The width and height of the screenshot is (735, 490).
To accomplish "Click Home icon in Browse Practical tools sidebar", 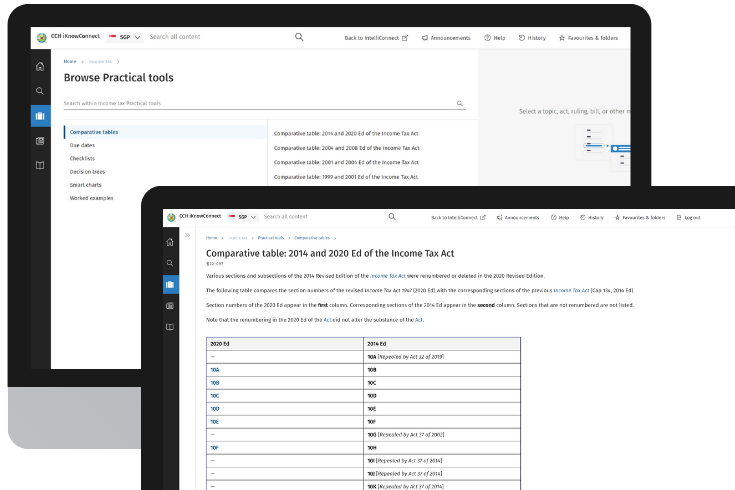I will pyautogui.click(x=40, y=67).
